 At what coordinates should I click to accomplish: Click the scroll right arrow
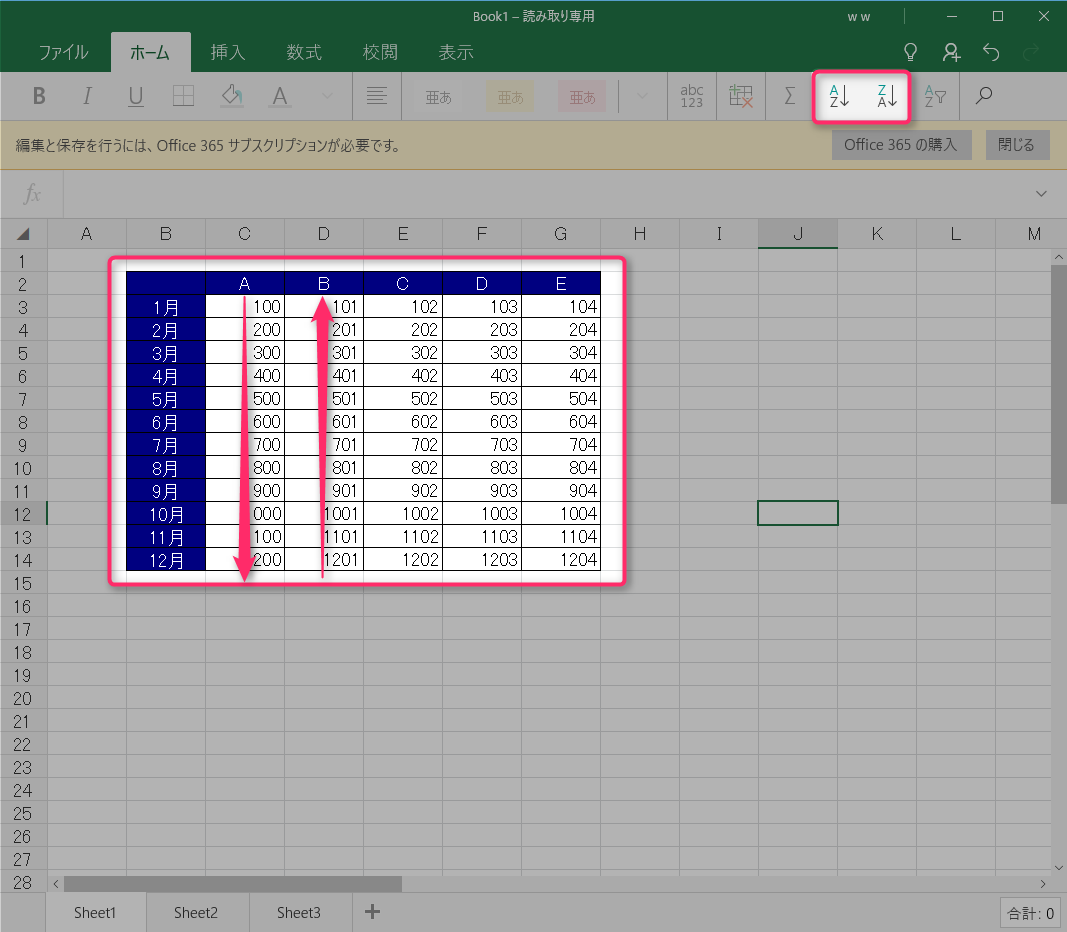tap(1043, 884)
